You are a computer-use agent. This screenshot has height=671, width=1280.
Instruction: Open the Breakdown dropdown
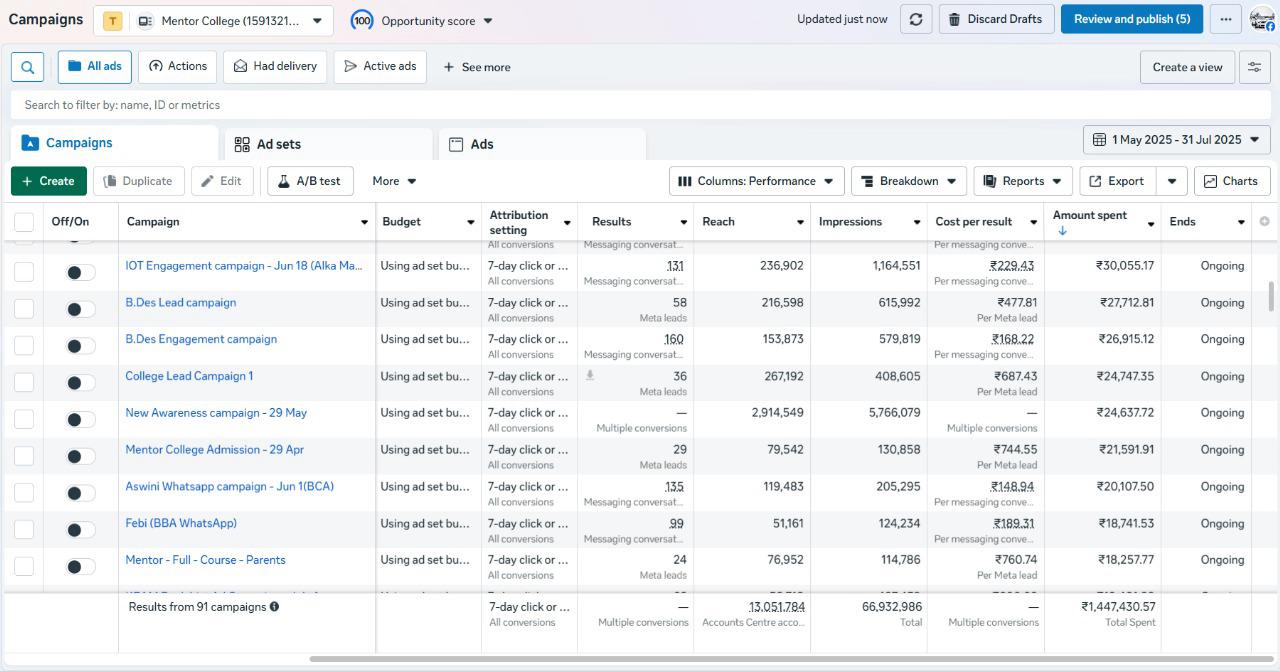click(908, 181)
